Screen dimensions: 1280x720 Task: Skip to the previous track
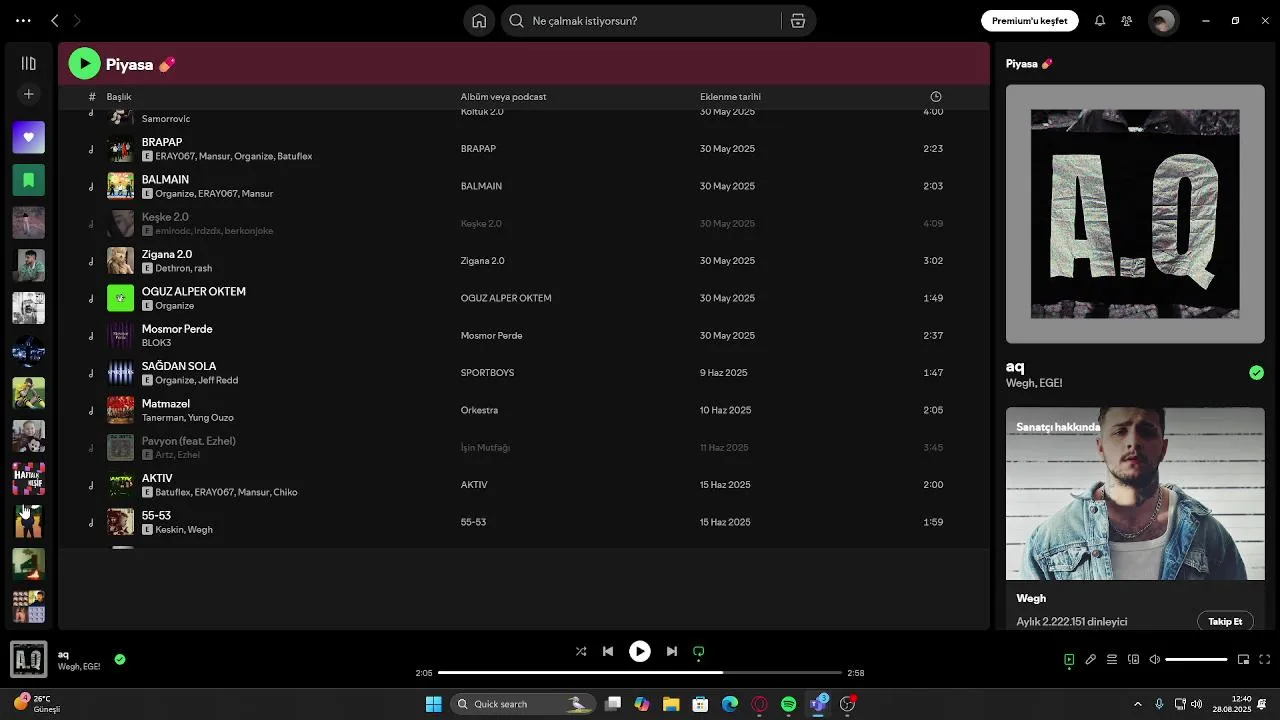(x=608, y=651)
